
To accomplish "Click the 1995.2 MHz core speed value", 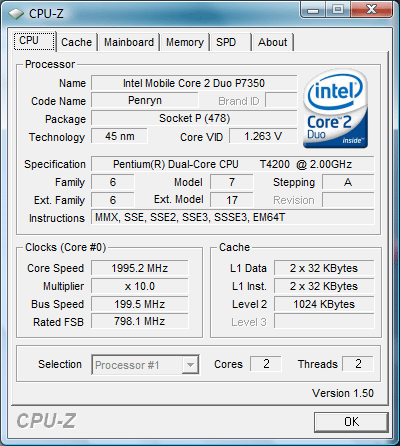I will point(140,268).
